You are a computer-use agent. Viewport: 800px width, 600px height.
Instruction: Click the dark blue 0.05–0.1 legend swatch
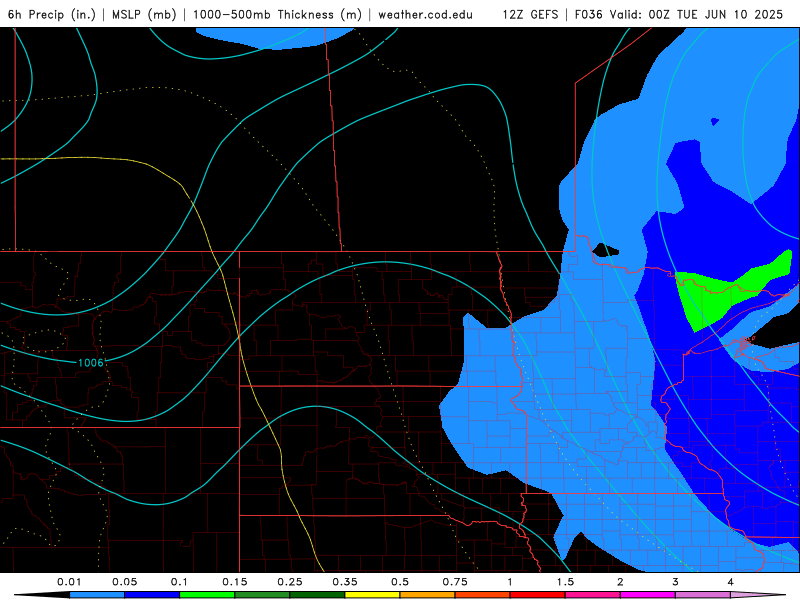point(152,595)
